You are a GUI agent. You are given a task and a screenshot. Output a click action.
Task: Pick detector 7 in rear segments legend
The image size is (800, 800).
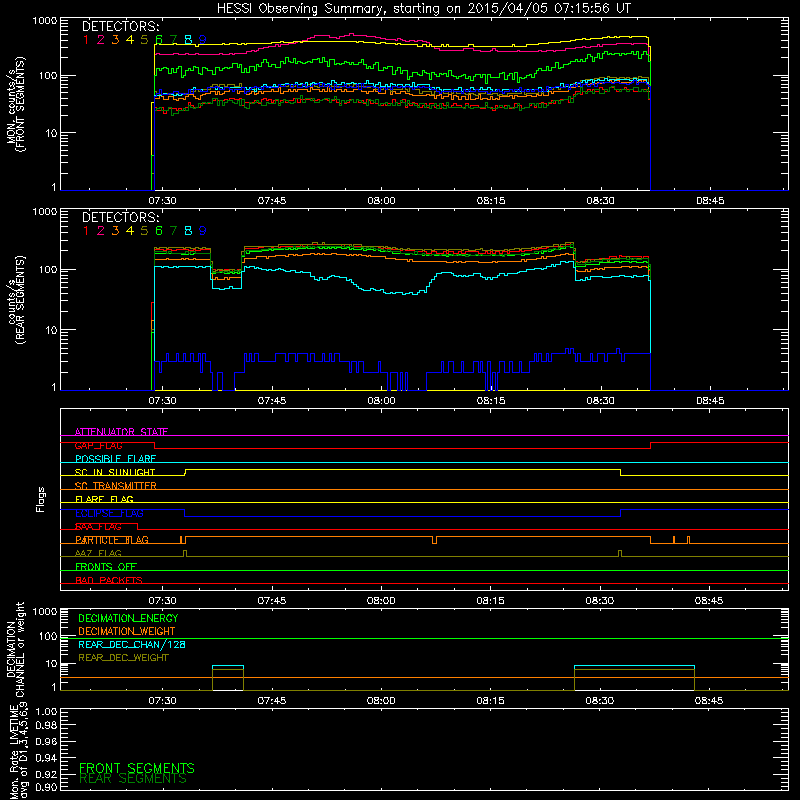coord(173,231)
